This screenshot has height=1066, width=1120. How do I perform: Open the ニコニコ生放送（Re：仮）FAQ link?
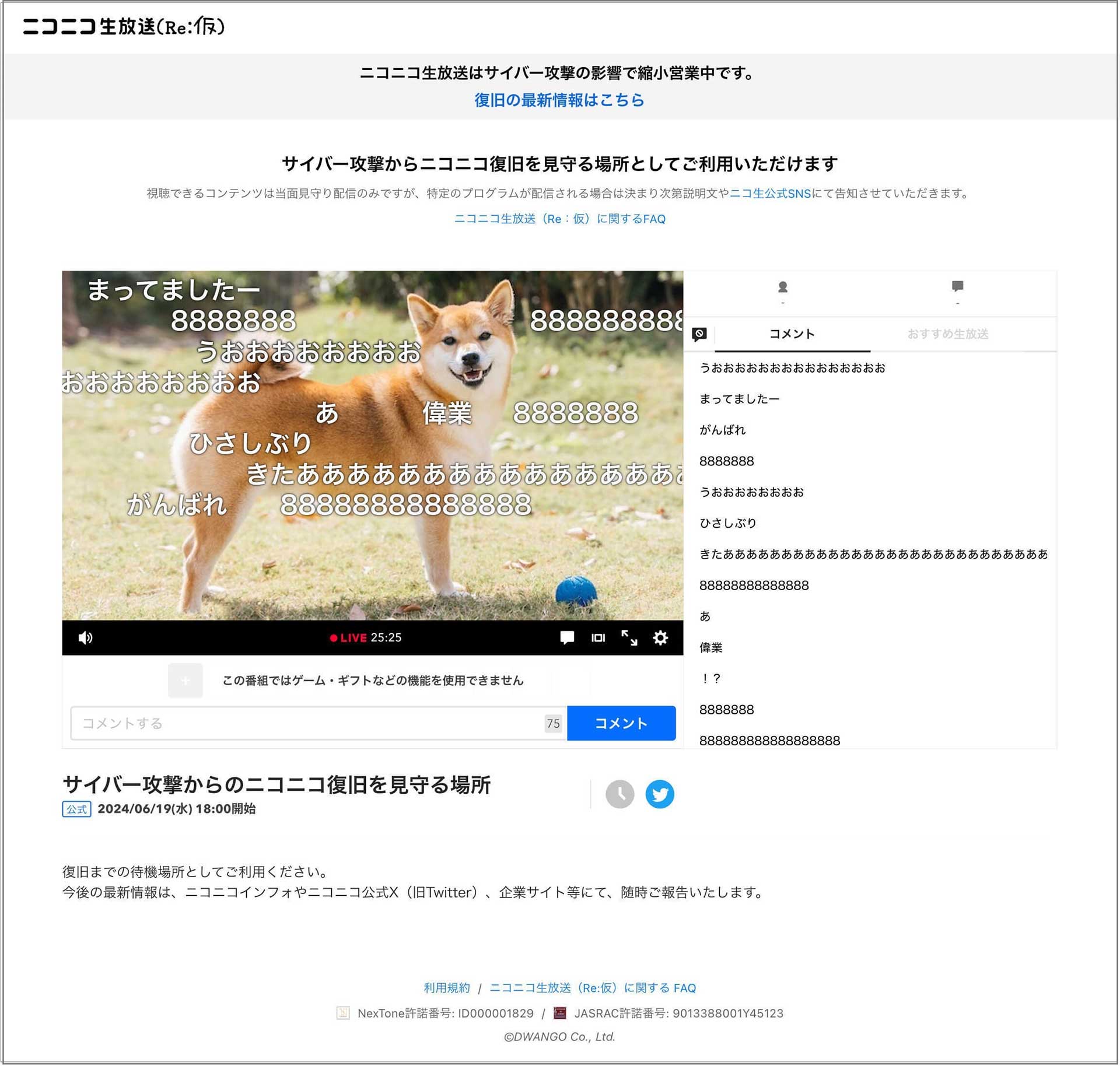point(559,219)
